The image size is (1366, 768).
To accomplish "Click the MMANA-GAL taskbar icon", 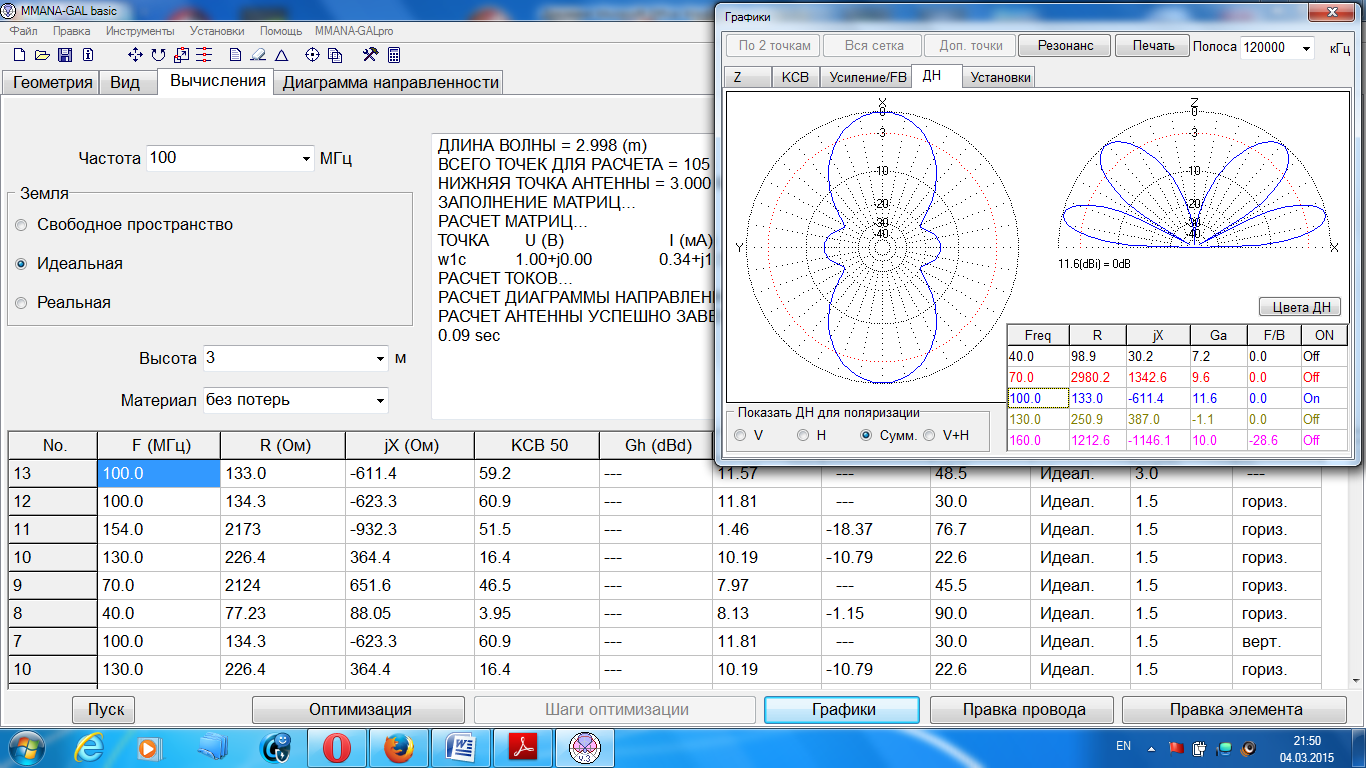I will pyautogui.click(x=586, y=747).
